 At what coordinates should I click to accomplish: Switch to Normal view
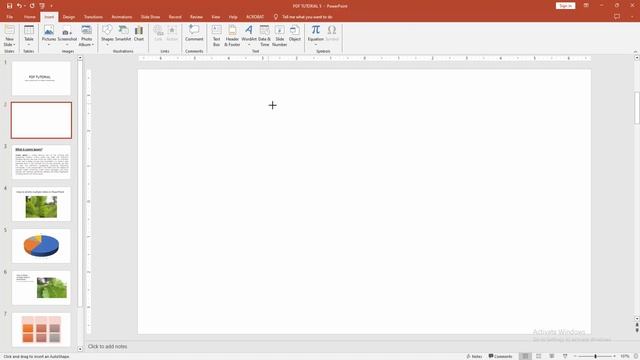pyautogui.click(x=525, y=356)
